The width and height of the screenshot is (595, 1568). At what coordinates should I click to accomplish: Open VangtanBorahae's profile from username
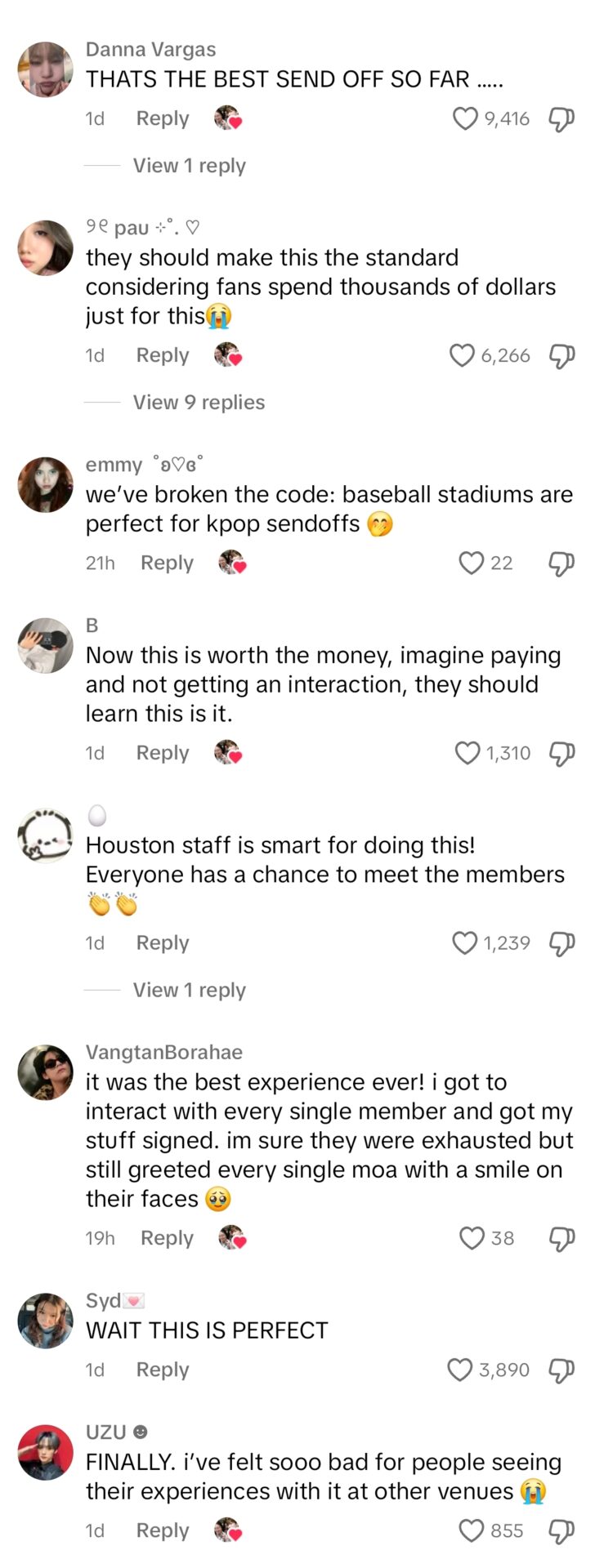pyautogui.click(x=164, y=1052)
